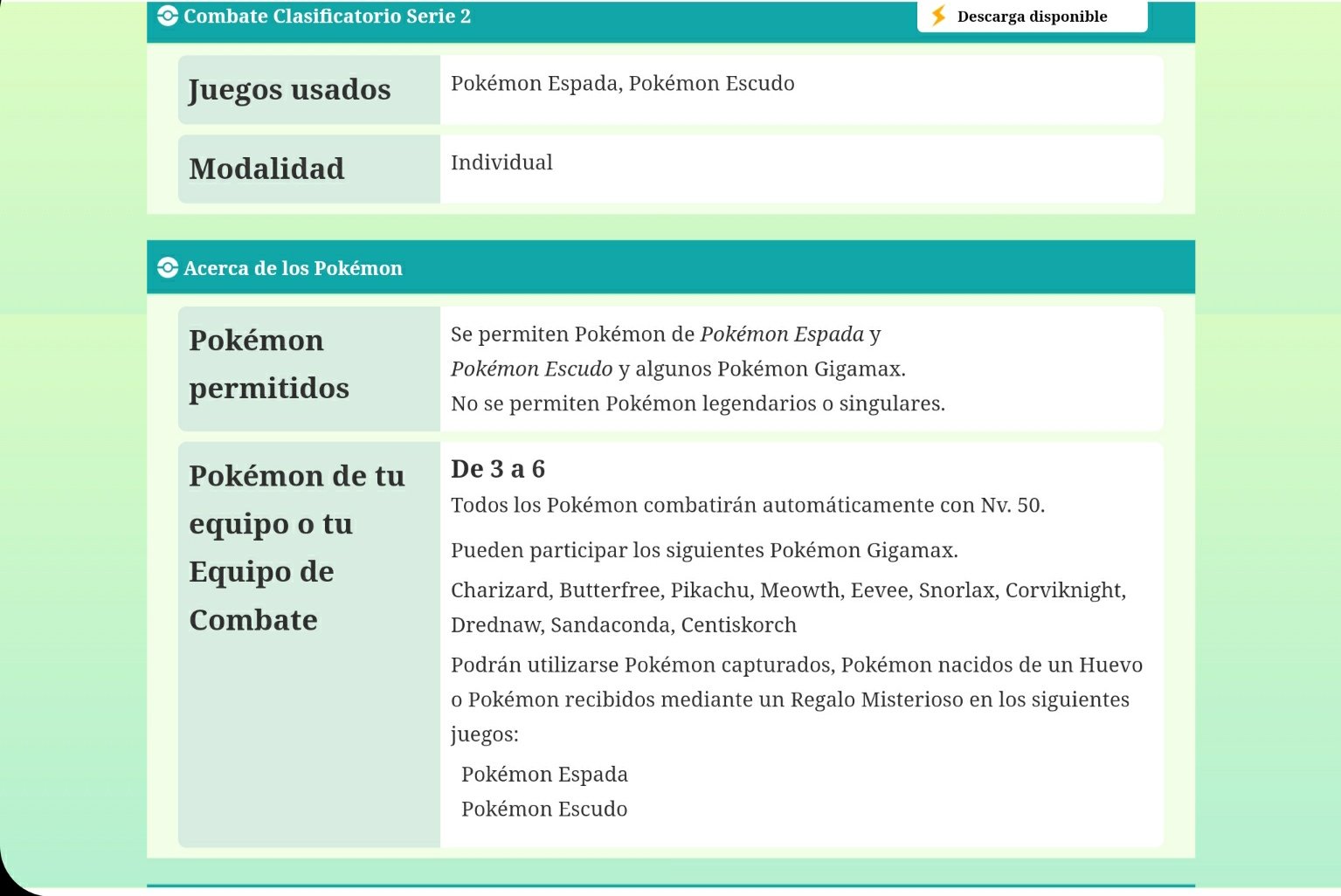
Task: Click the Descarga disponible button
Action: pos(1032,16)
